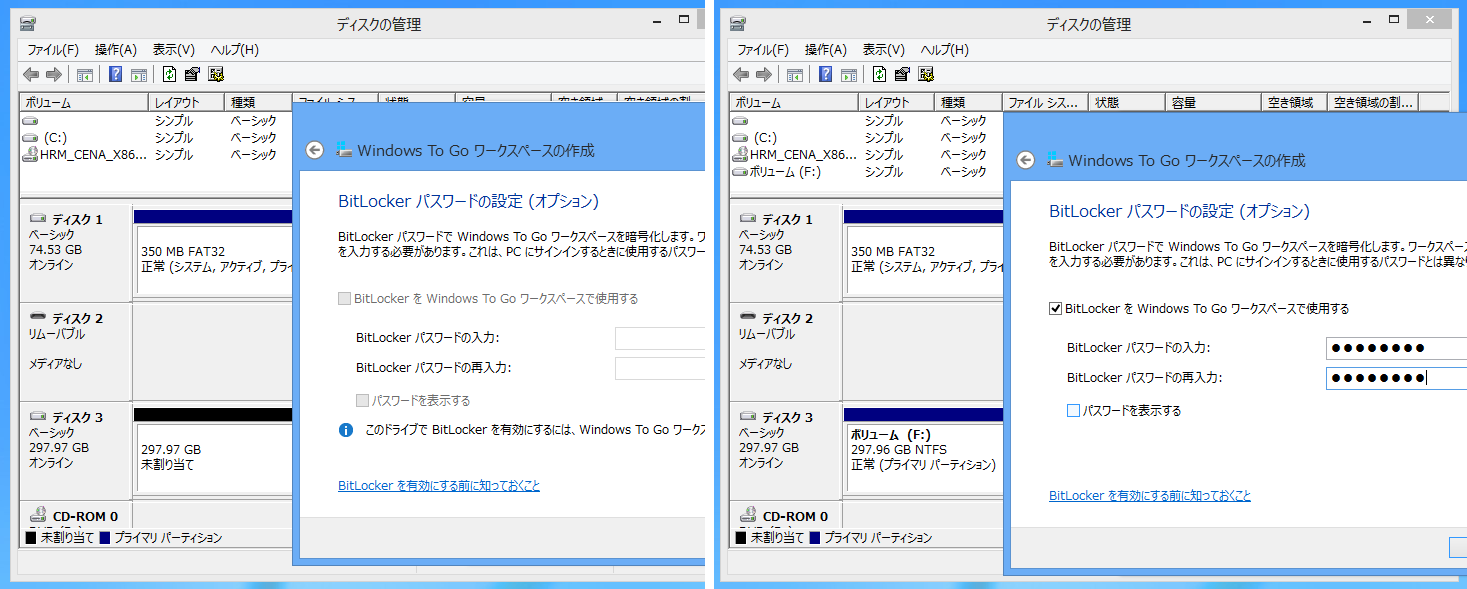This screenshot has height=589, width=1467.
Task: Sort by 容量 column header in right screenshot
Action: [x=1213, y=102]
